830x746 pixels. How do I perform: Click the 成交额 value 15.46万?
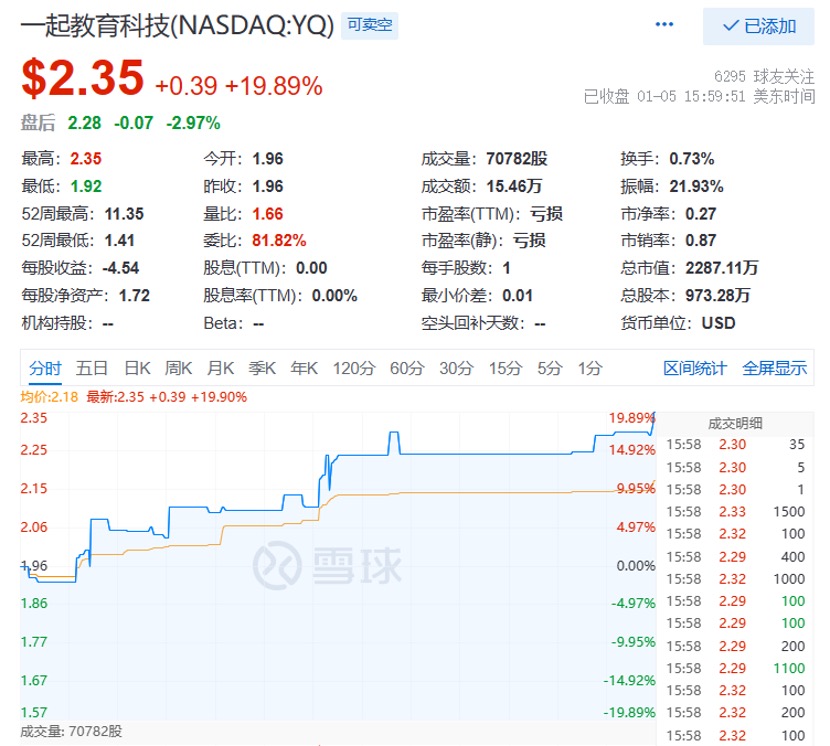tap(514, 186)
